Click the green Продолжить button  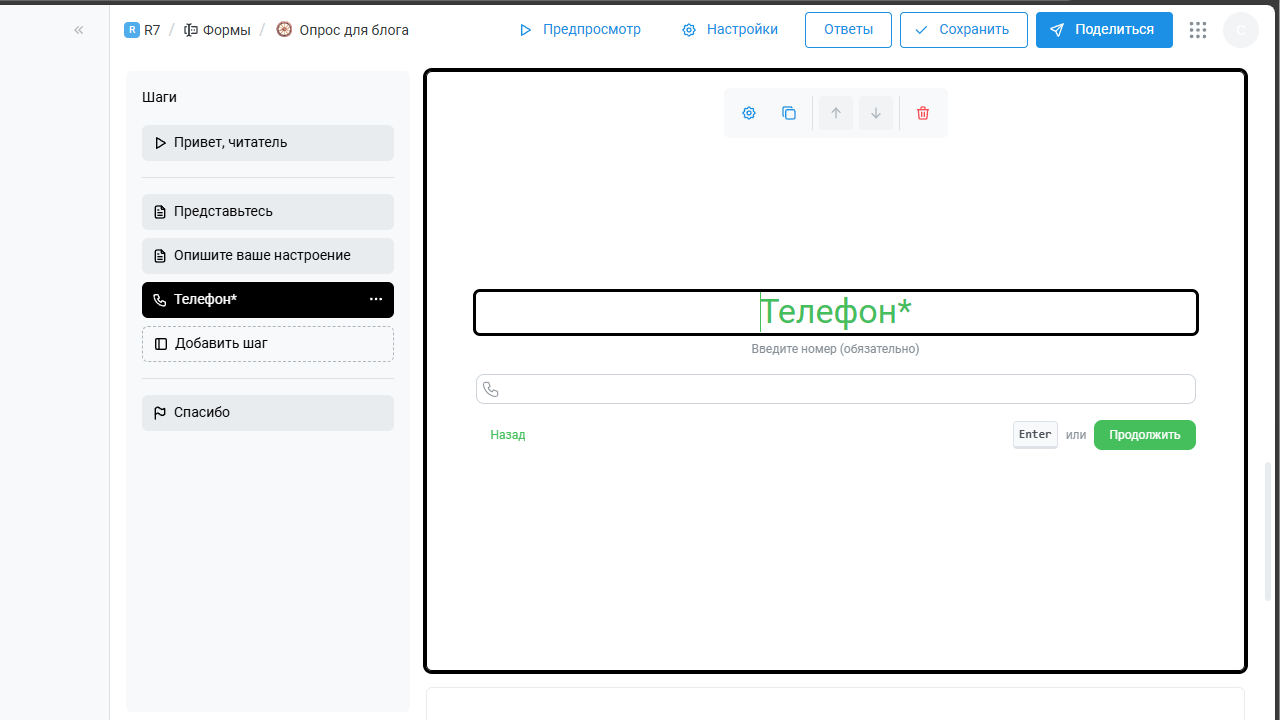pos(1145,435)
